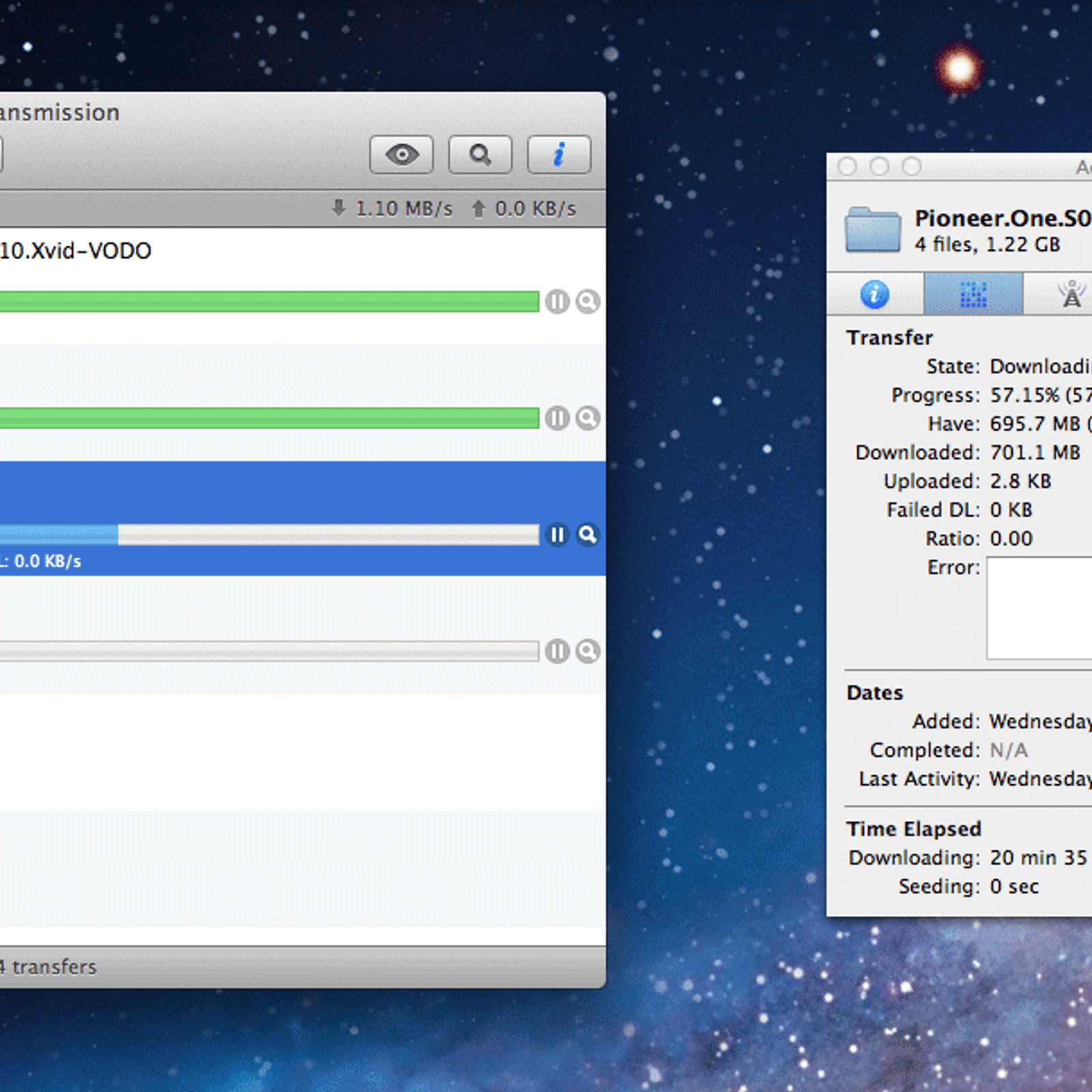The height and width of the screenshot is (1092, 1092).
Task: Click the zoom button on the Inspector title bar
Action: tap(912, 167)
